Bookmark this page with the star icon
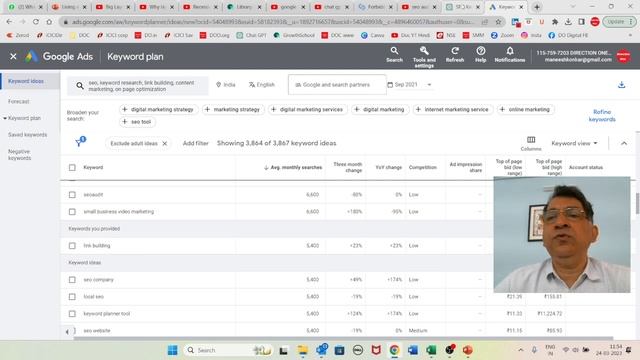The image size is (640, 360). pos(498,22)
